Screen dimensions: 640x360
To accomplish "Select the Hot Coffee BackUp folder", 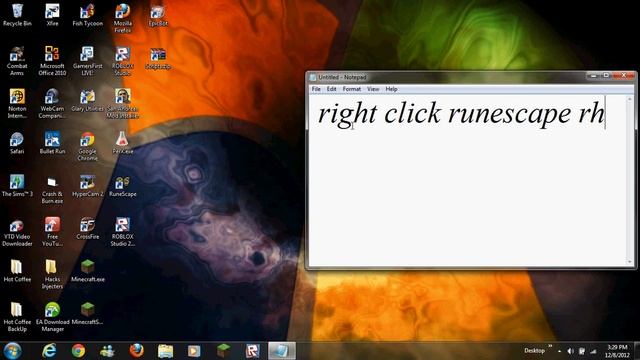I will click(x=17, y=317).
